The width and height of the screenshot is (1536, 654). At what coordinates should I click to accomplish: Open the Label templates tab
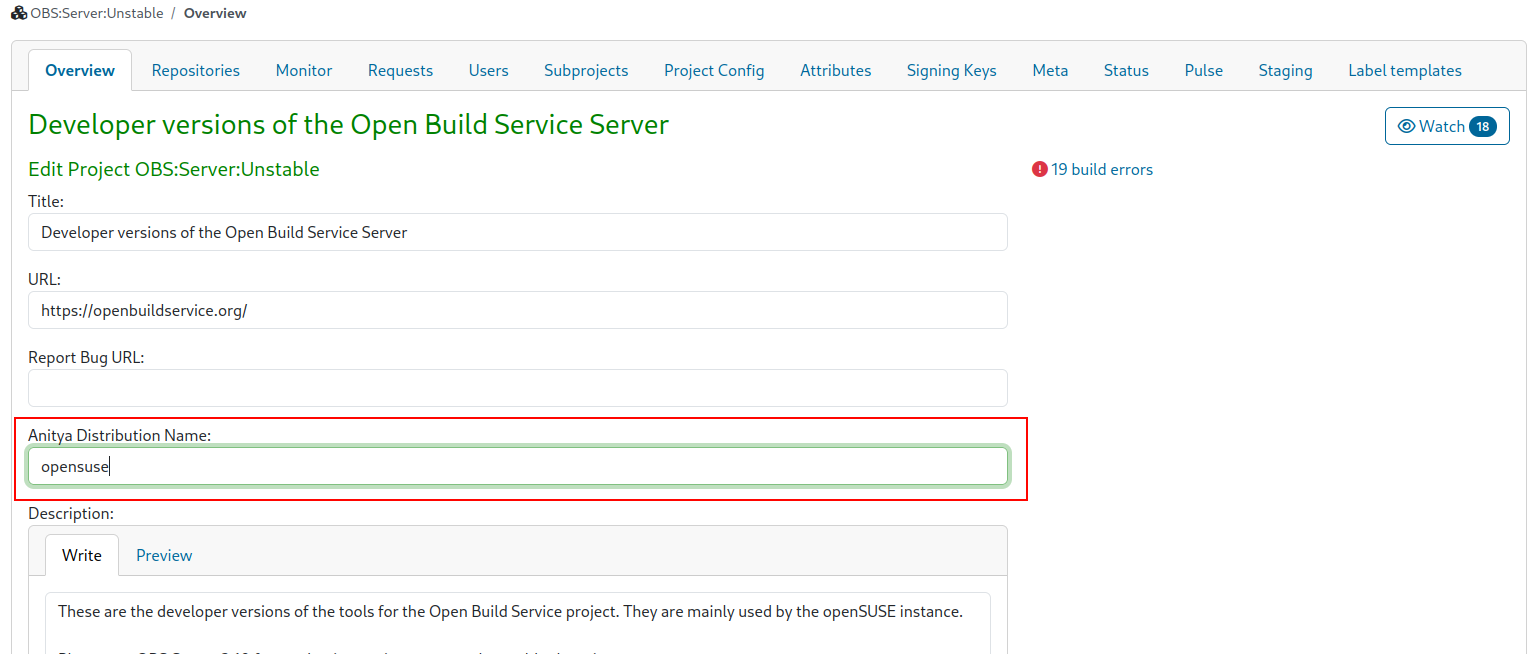1404,70
